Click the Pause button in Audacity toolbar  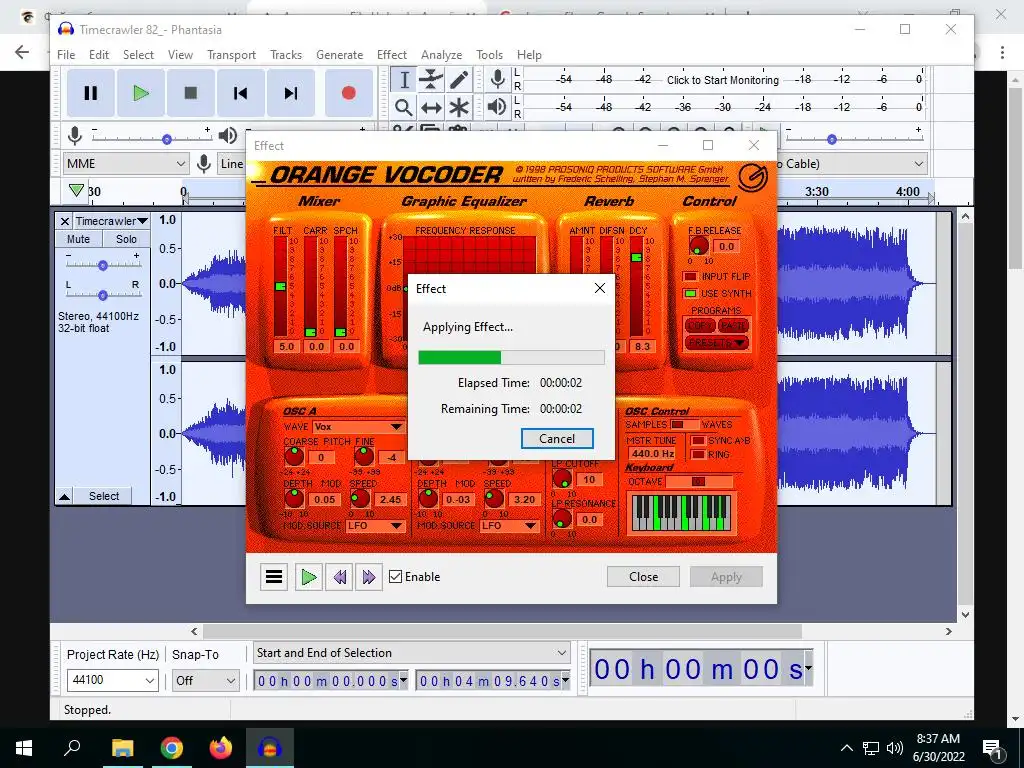[x=90, y=93]
